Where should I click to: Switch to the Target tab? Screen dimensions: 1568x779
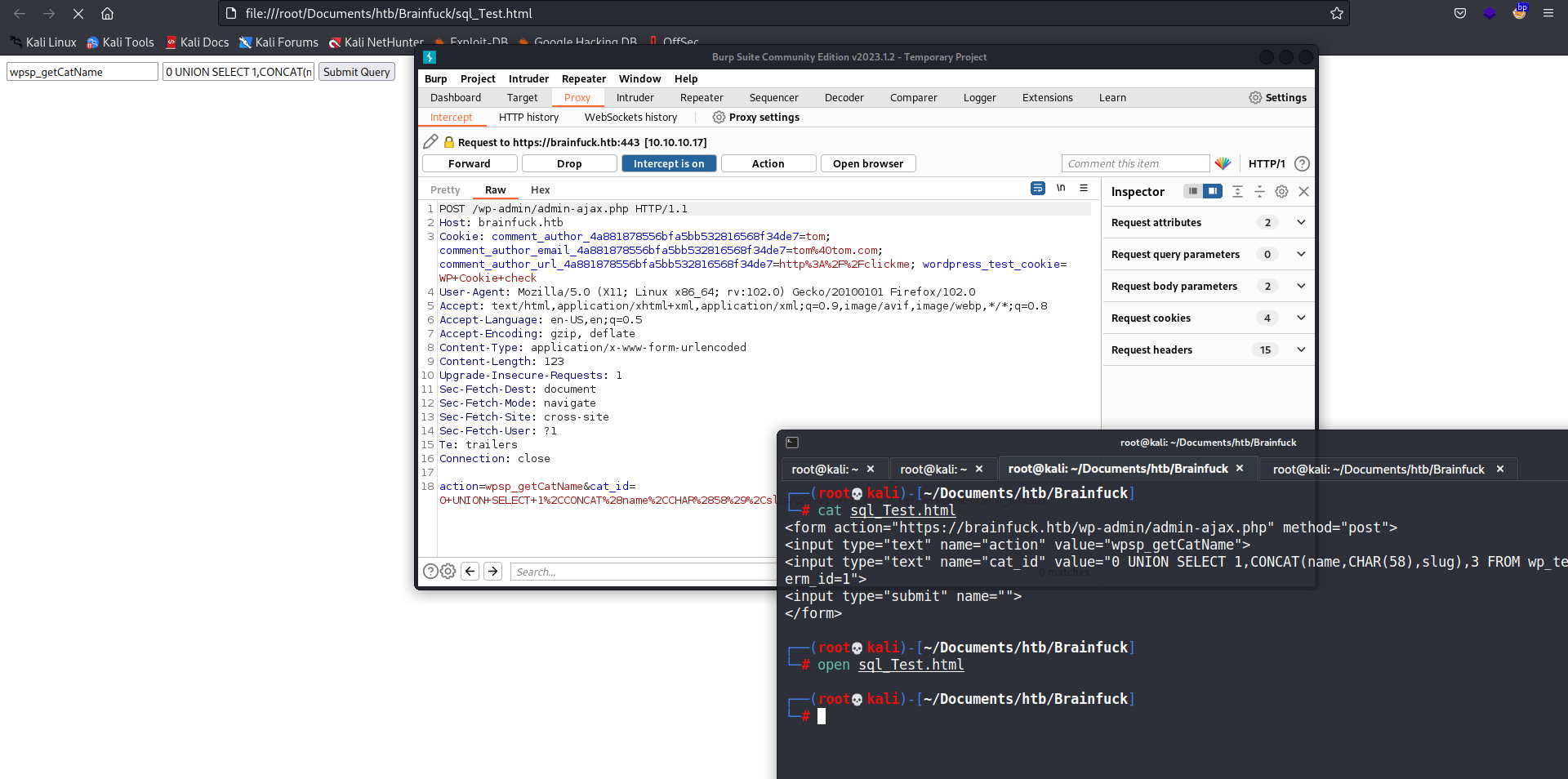(522, 97)
